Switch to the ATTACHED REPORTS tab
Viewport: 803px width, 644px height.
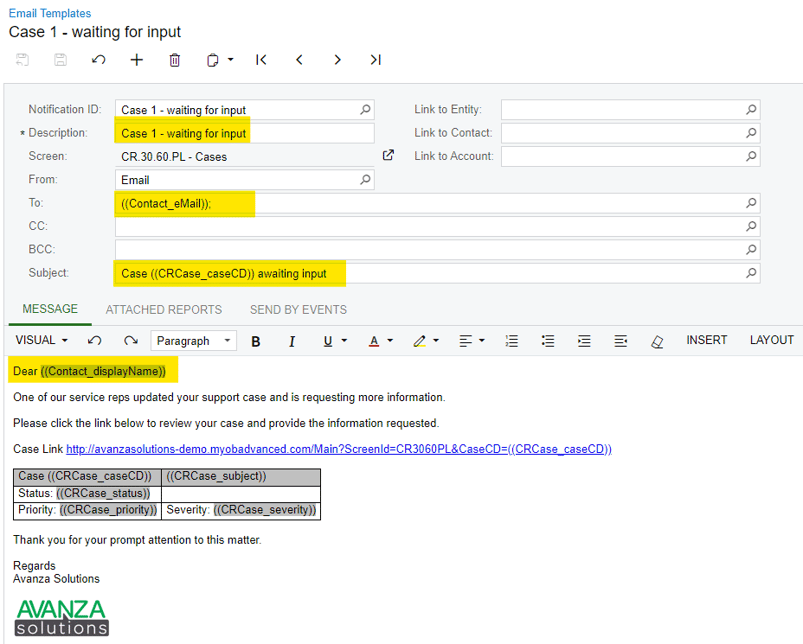click(x=164, y=310)
